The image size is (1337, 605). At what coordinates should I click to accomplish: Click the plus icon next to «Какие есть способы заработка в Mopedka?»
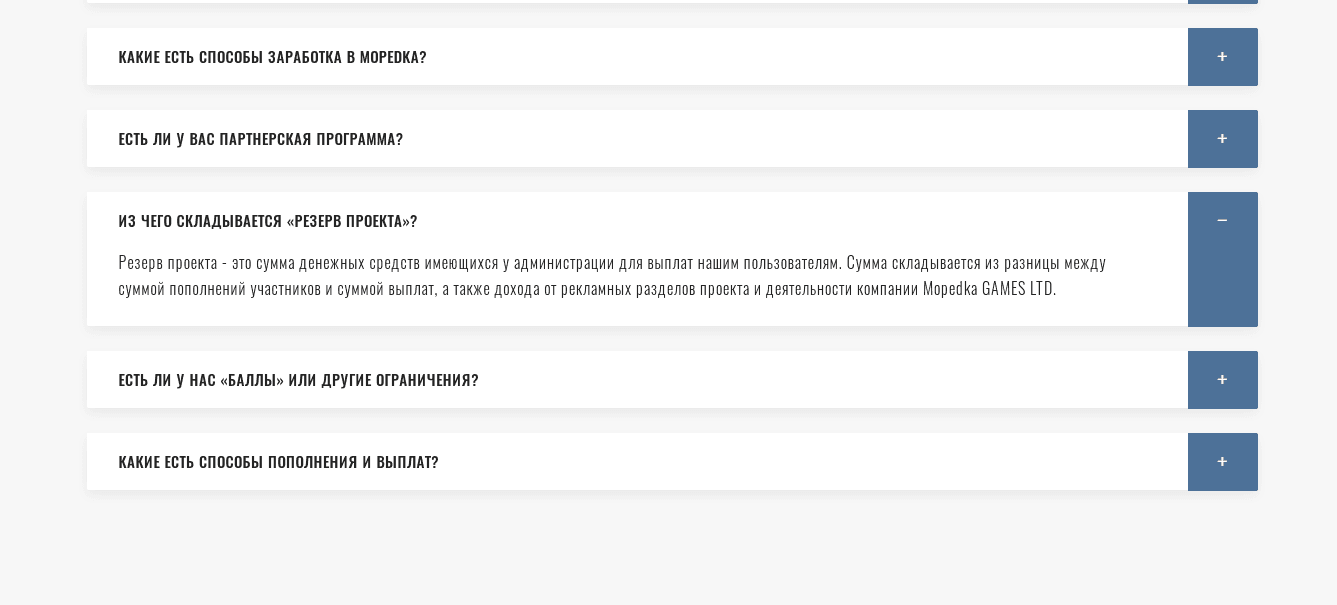(x=1222, y=57)
